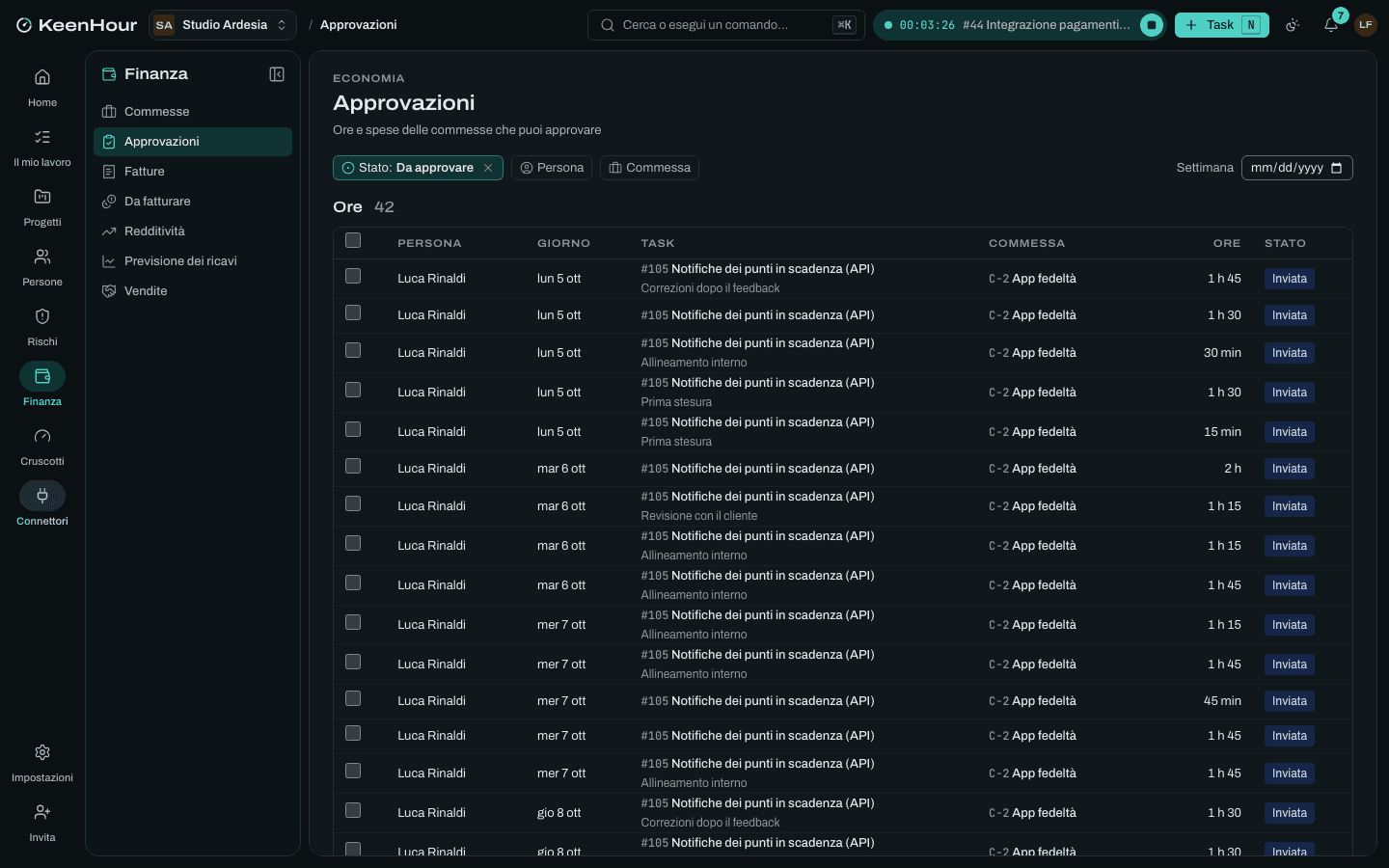The width and height of the screenshot is (1389, 868).
Task: Stop the running timer
Action: (x=1151, y=25)
